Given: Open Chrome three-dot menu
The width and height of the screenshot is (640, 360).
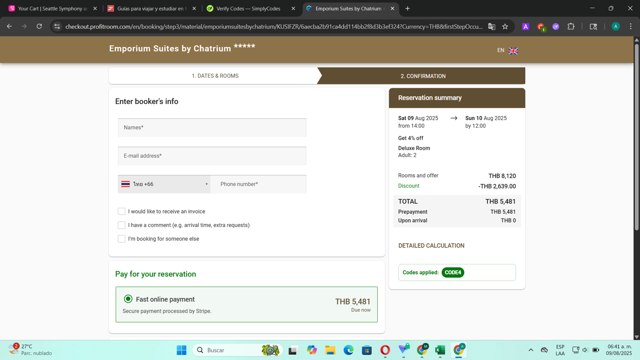Looking at the screenshot, I should (631, 27).
